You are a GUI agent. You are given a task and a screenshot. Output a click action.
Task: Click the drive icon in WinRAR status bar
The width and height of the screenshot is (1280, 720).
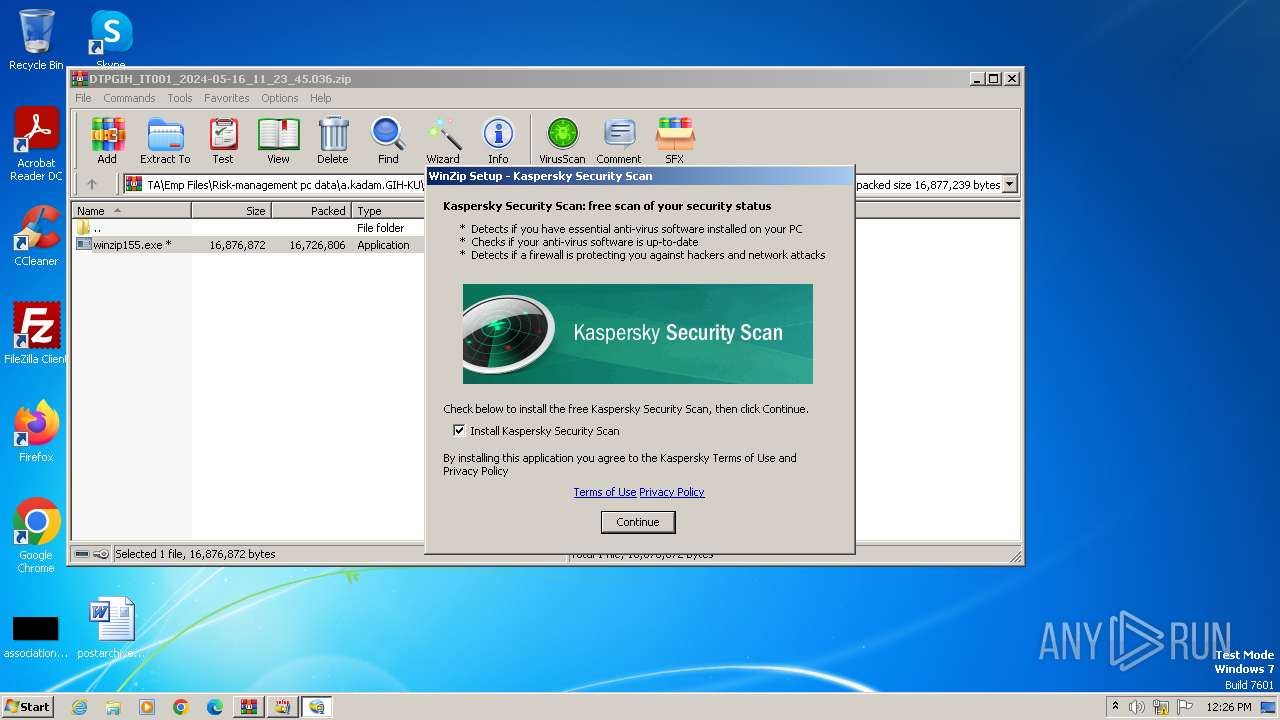(82, 554)
